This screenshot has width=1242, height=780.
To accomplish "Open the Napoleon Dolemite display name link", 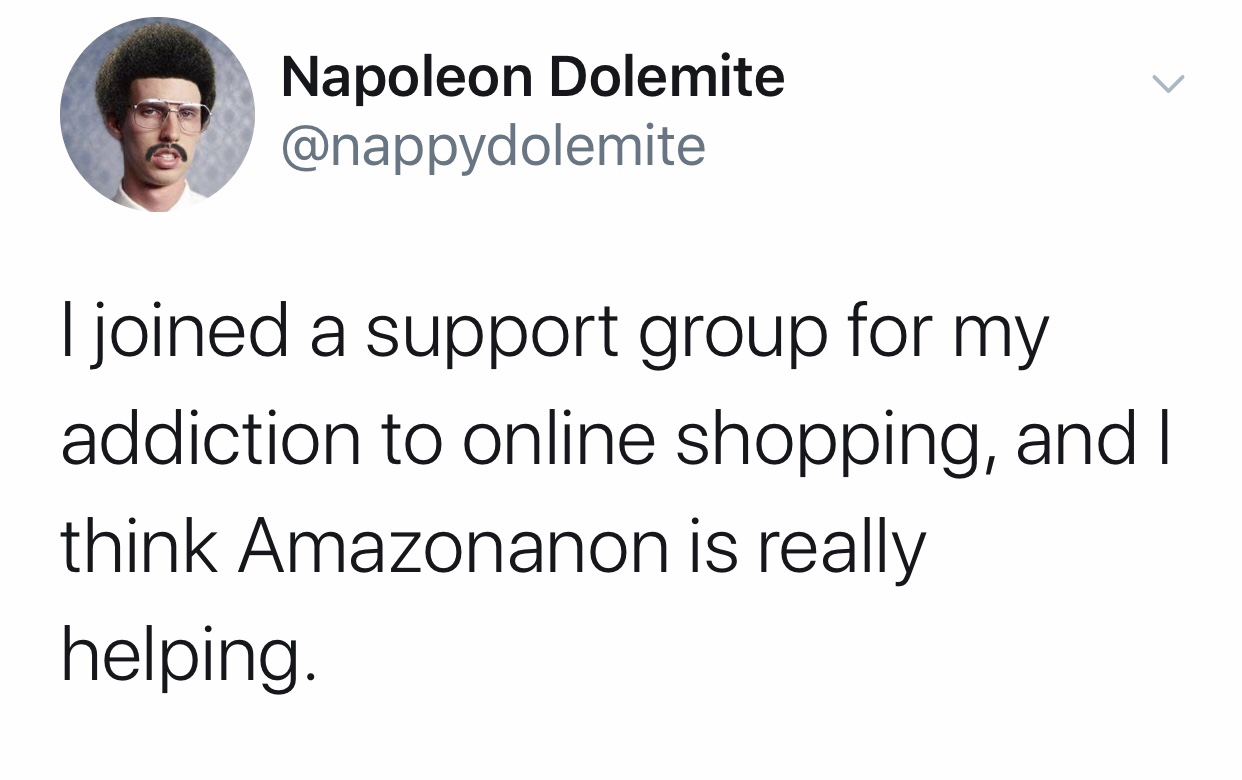I will point(532,77).
